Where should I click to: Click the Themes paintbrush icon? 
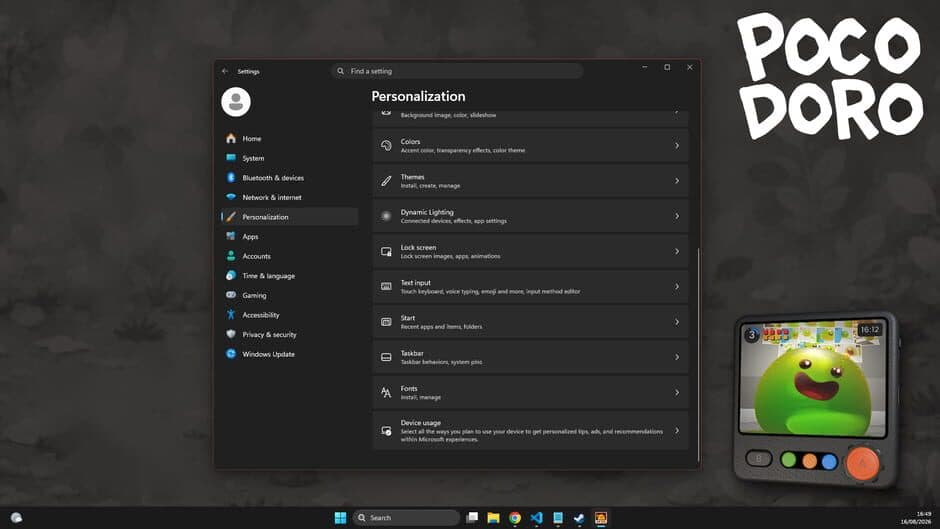pos(386,181)
